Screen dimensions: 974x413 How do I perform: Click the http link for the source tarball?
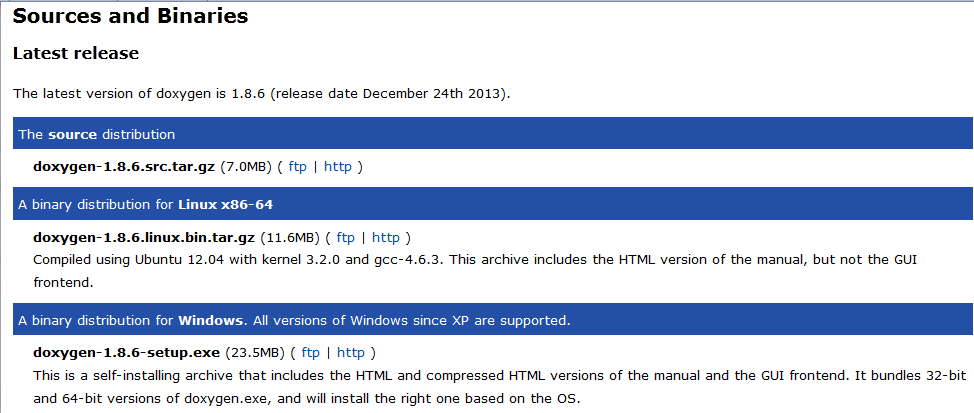click(338, 167)
